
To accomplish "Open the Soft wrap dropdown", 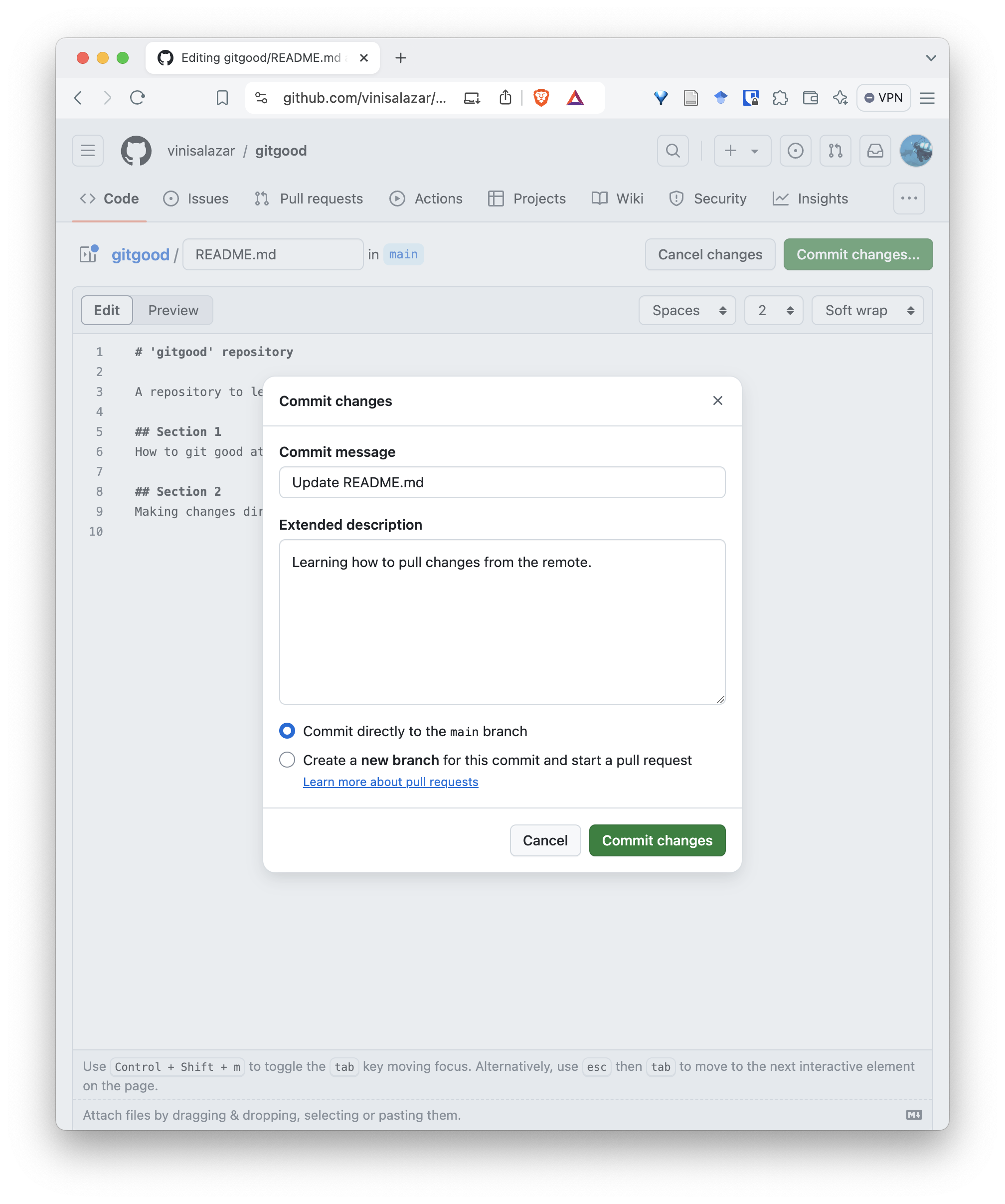I will [x=867, y=310].
